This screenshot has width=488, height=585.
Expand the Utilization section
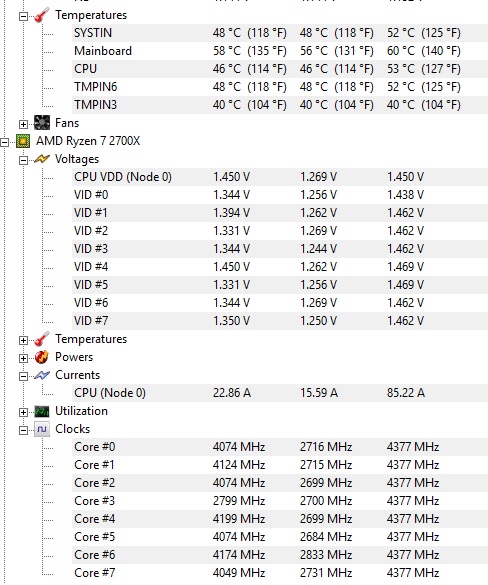coord(23,412)
